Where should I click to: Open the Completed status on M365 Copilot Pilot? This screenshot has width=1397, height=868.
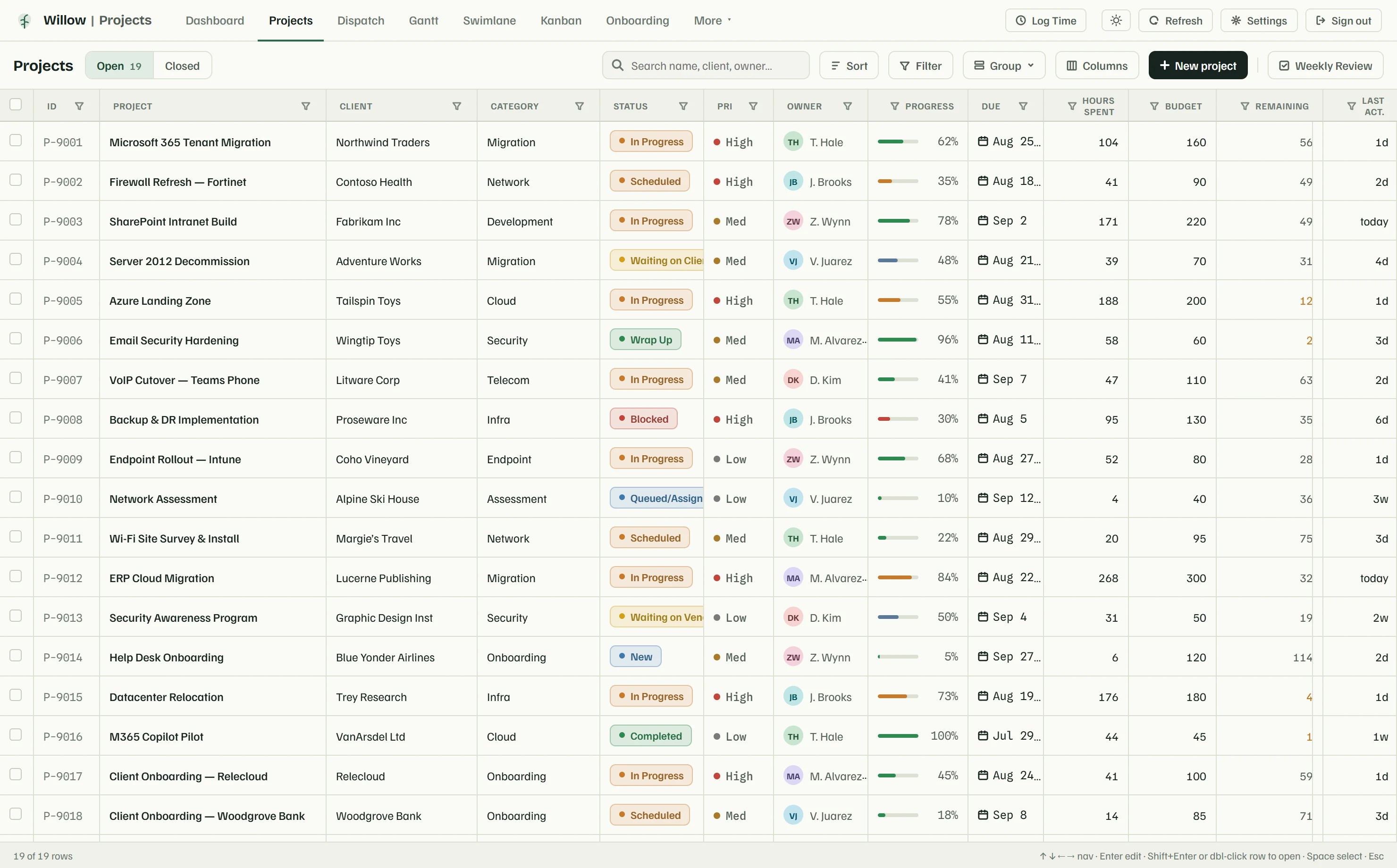pyautogui.click(x=650, y=736)
